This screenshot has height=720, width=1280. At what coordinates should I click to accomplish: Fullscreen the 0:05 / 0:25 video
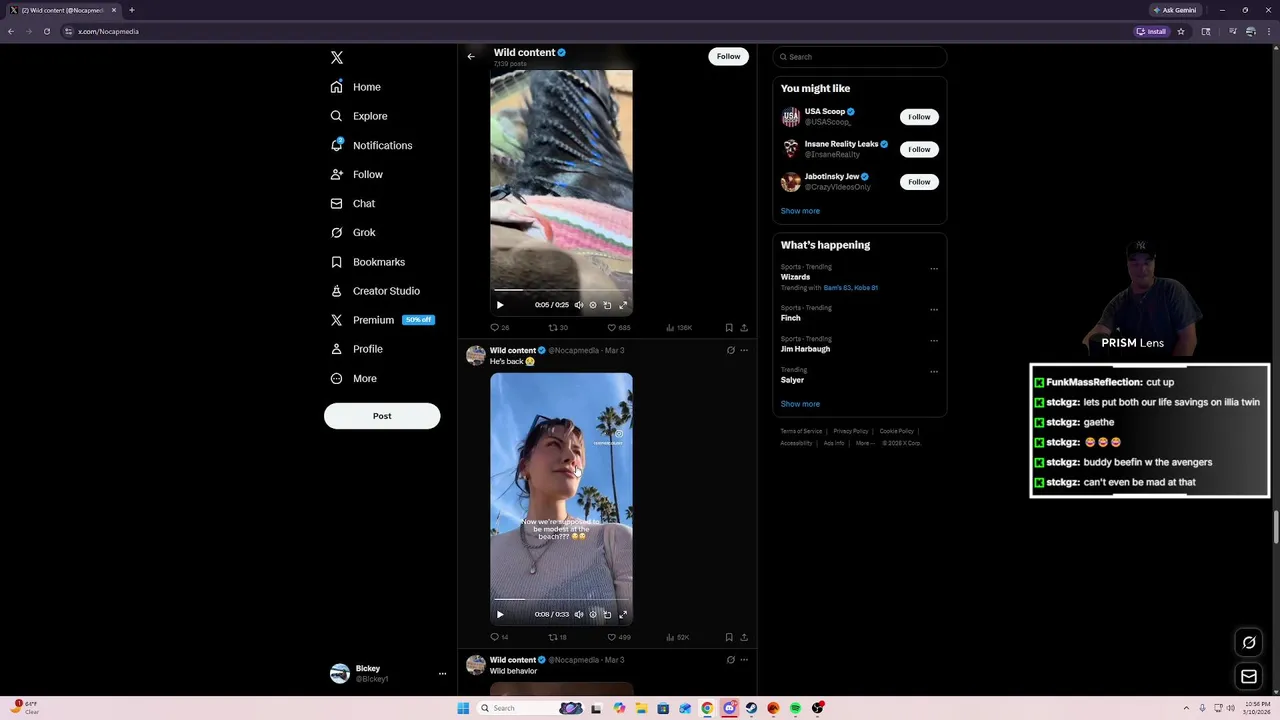click(x=623, y=305)
